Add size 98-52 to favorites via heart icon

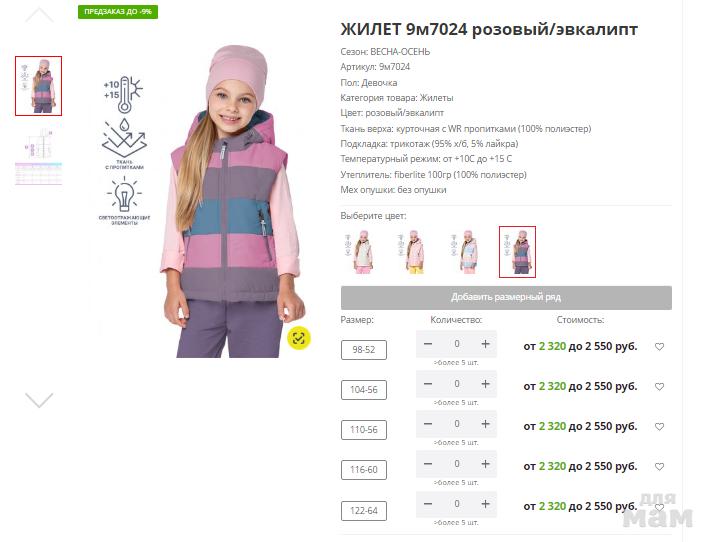(659, 346)
